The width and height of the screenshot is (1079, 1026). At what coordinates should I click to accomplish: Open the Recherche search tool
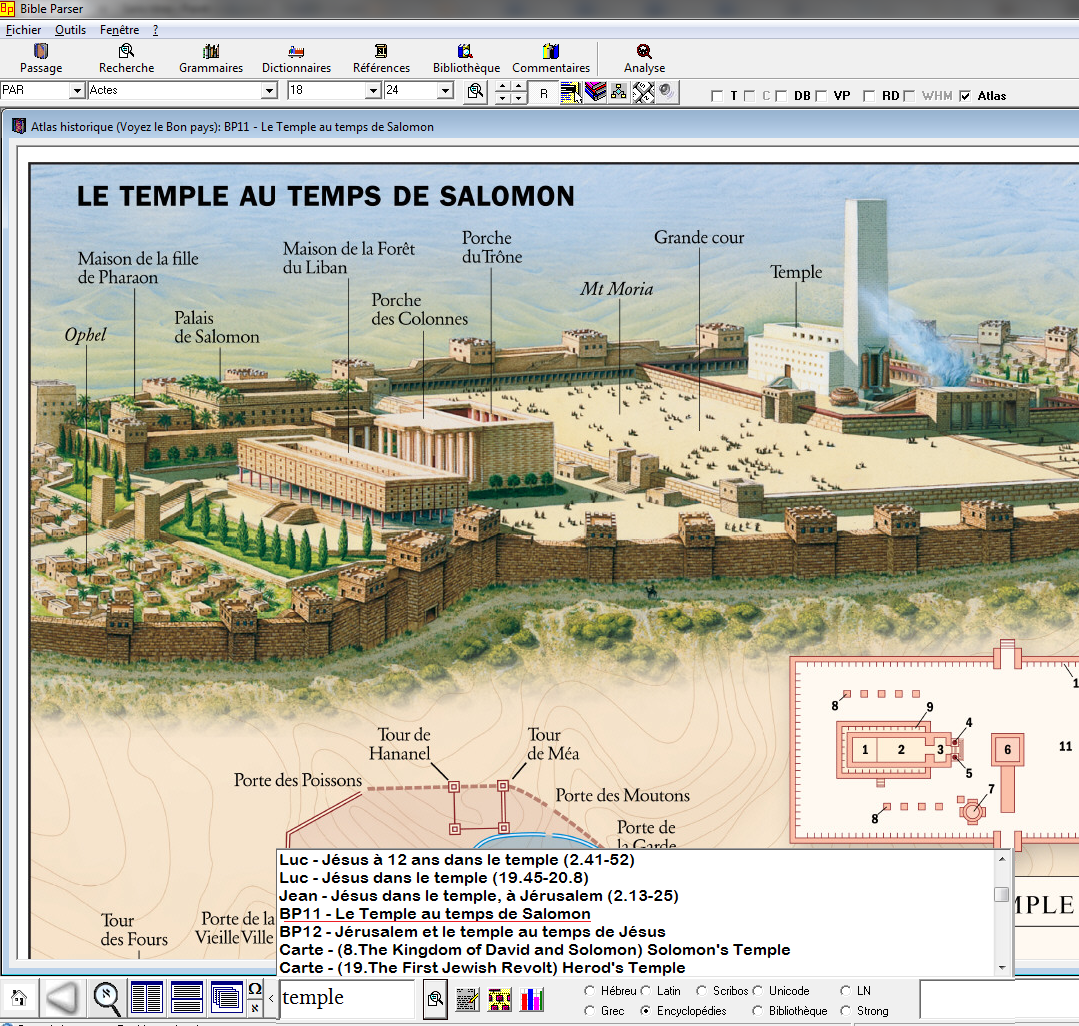coord(127,58)
